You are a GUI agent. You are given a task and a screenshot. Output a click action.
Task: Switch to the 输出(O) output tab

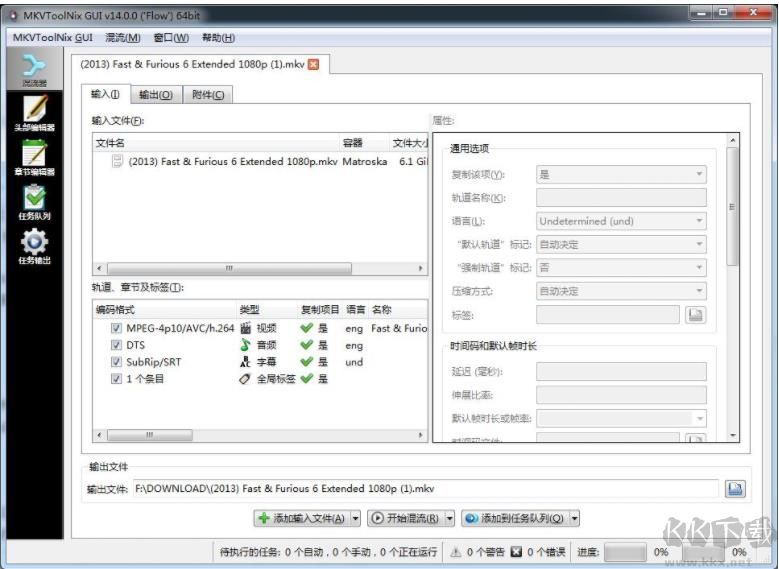pos(156,94)
